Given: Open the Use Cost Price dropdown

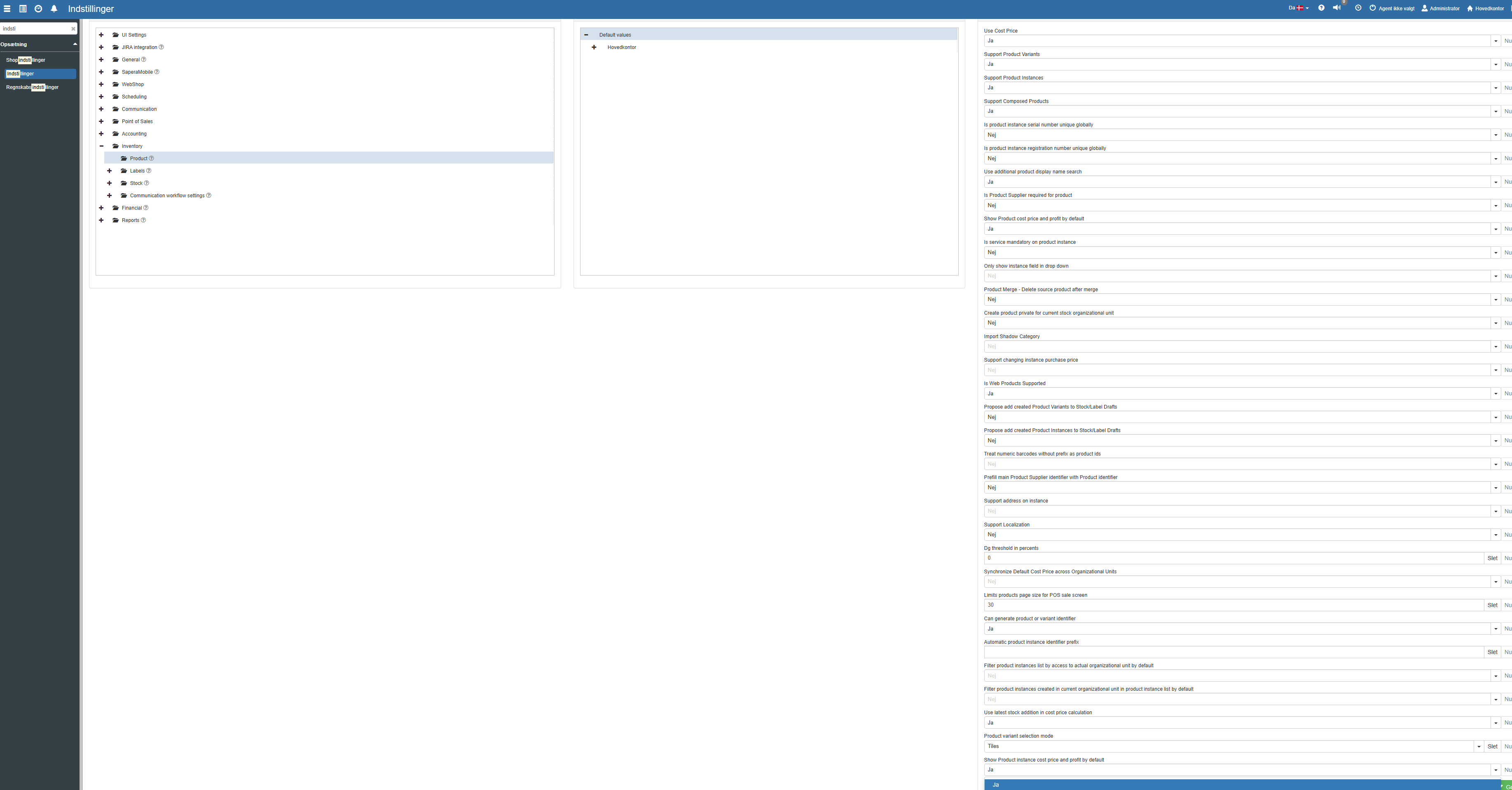Looking at the screenshot, I should [x=1496, y=41].
